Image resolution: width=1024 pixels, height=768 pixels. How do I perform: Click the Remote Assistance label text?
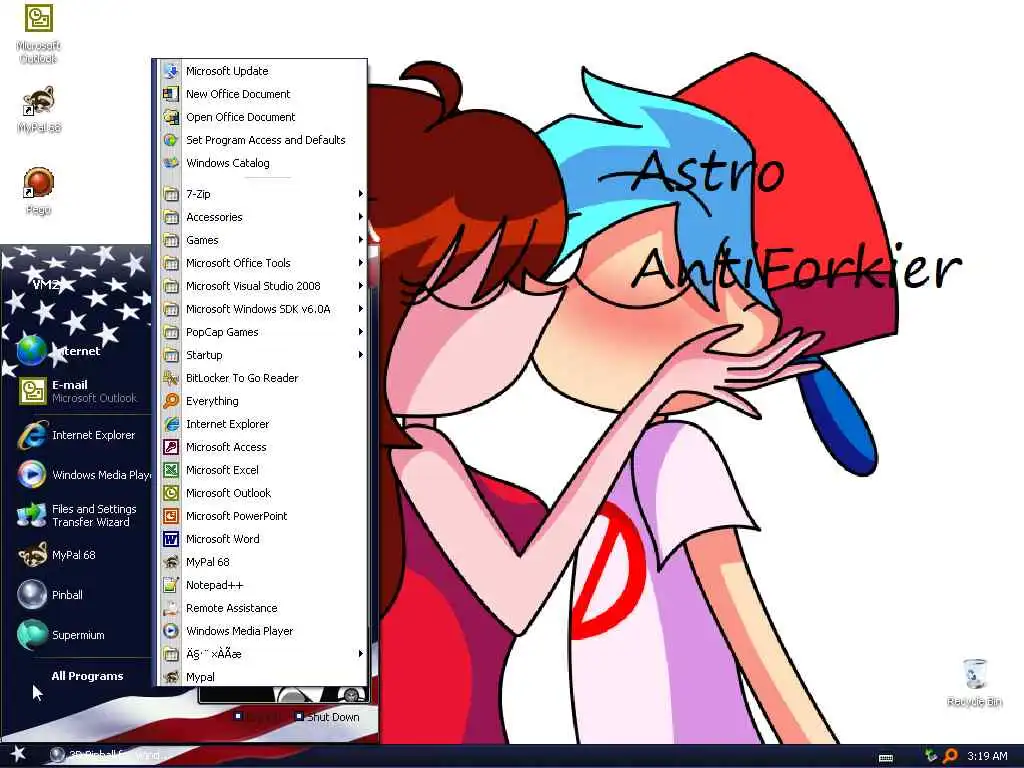click(x=231, y=608)
